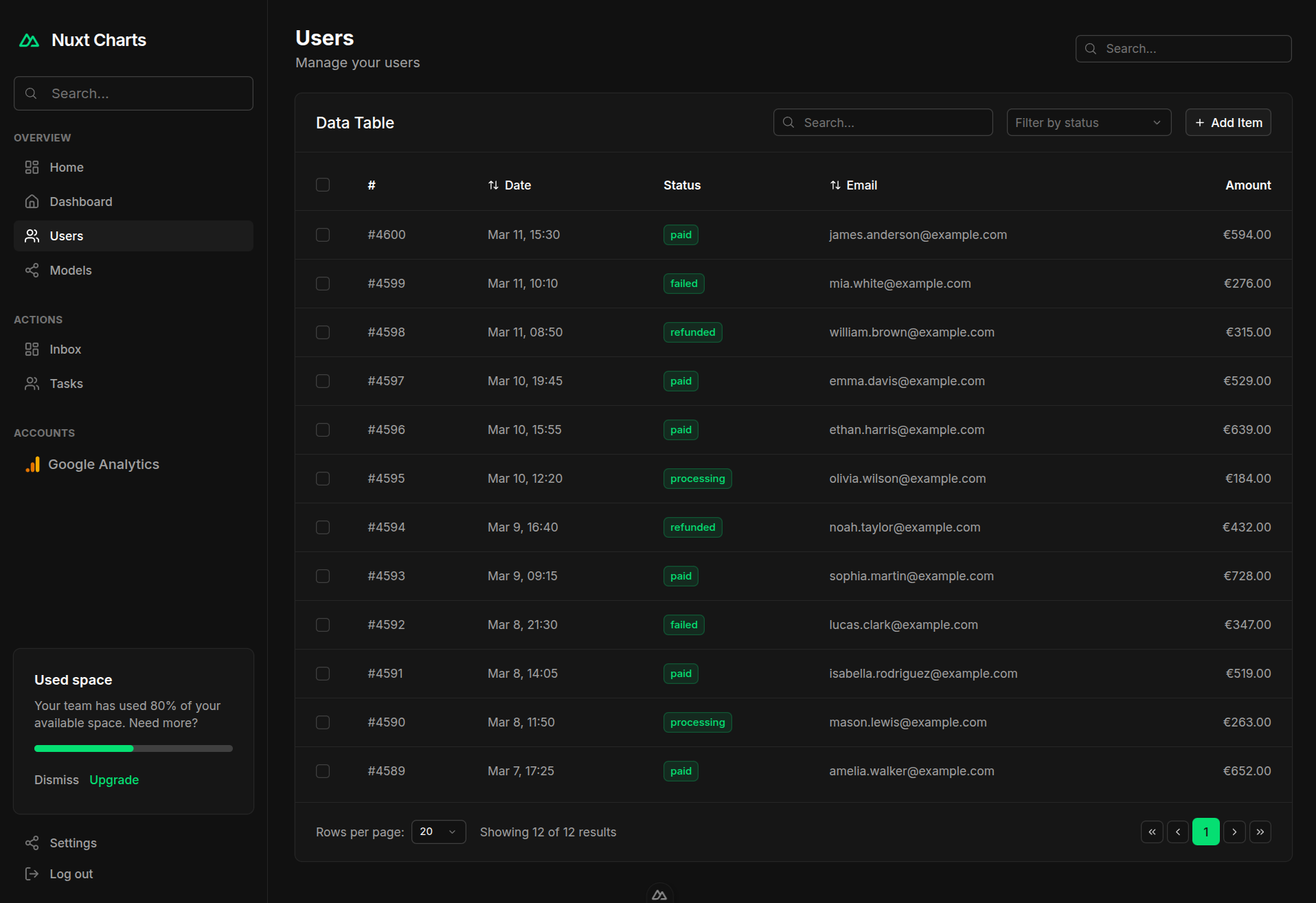Dismiss the Used space notice
This screenshot has height=903, width=1316.
click(56, 779)
